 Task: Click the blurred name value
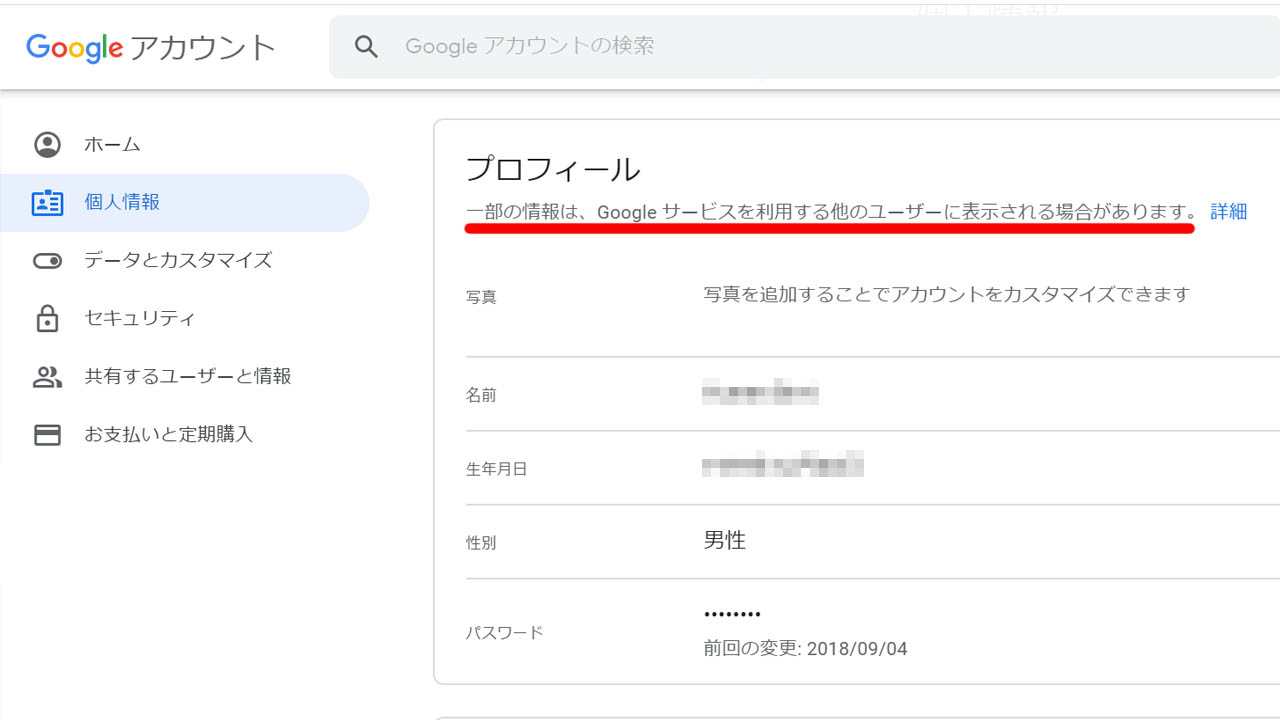click(761, 393)
